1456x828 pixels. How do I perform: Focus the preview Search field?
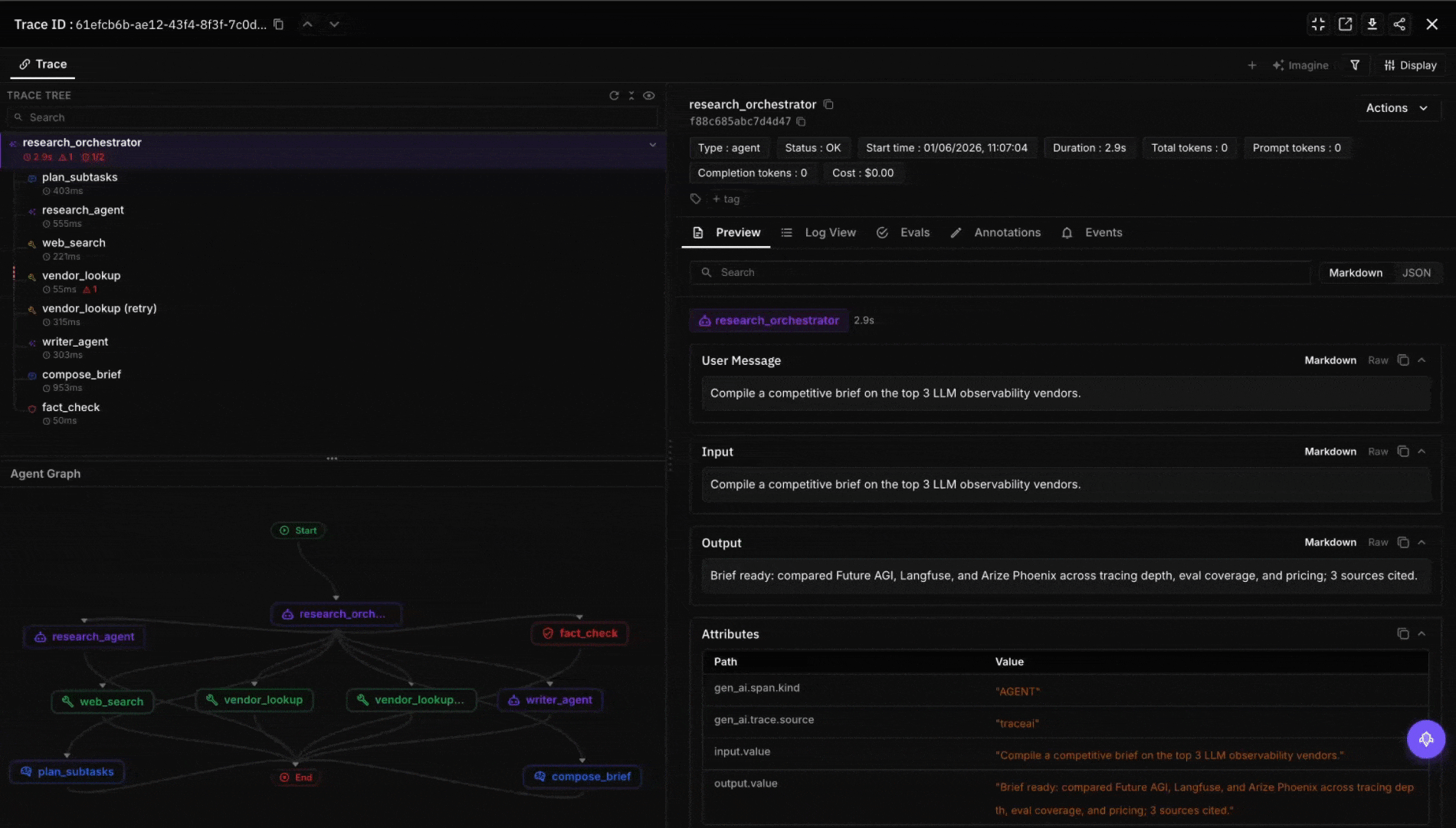click(1000, 273)
